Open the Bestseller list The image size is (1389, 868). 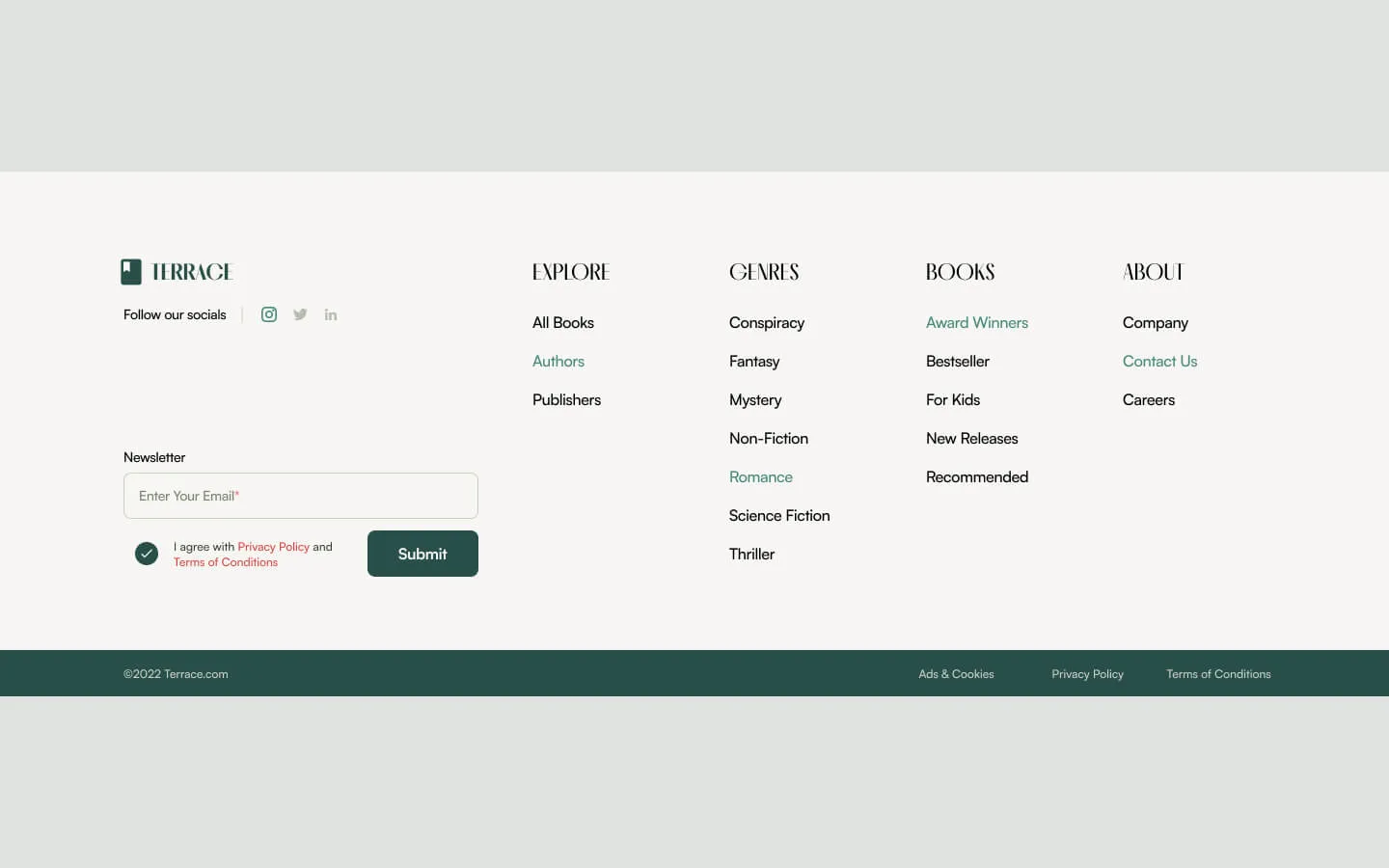(x=958, y=362)
